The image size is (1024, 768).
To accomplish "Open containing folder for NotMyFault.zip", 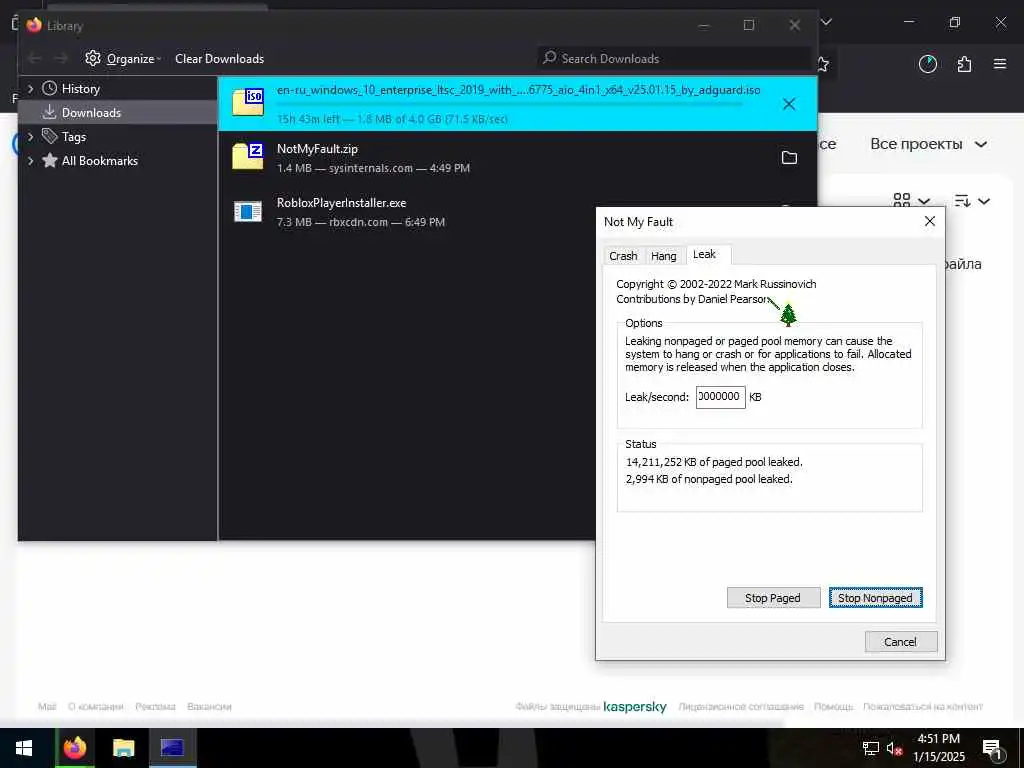I will click(x=789, y=157).
